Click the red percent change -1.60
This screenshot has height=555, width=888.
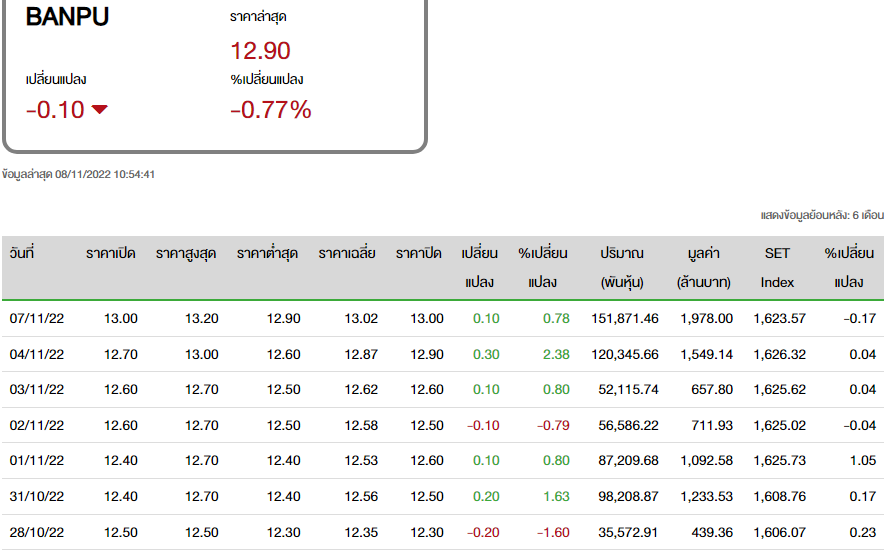pos(553,532)
